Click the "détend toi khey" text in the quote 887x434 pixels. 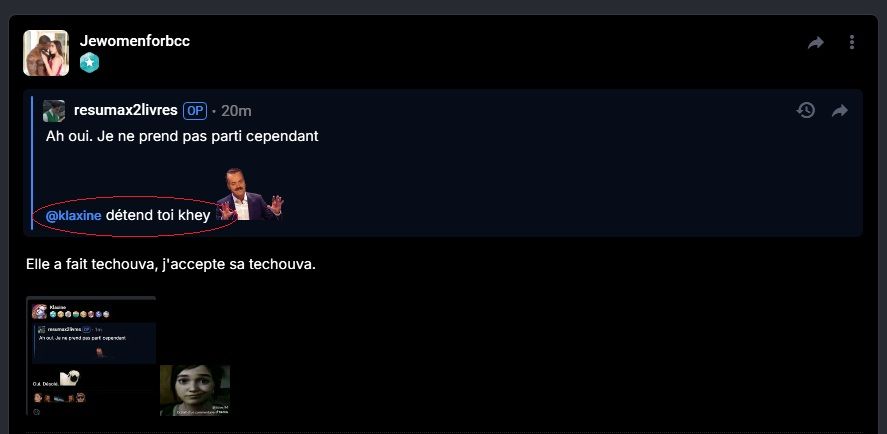158,216
